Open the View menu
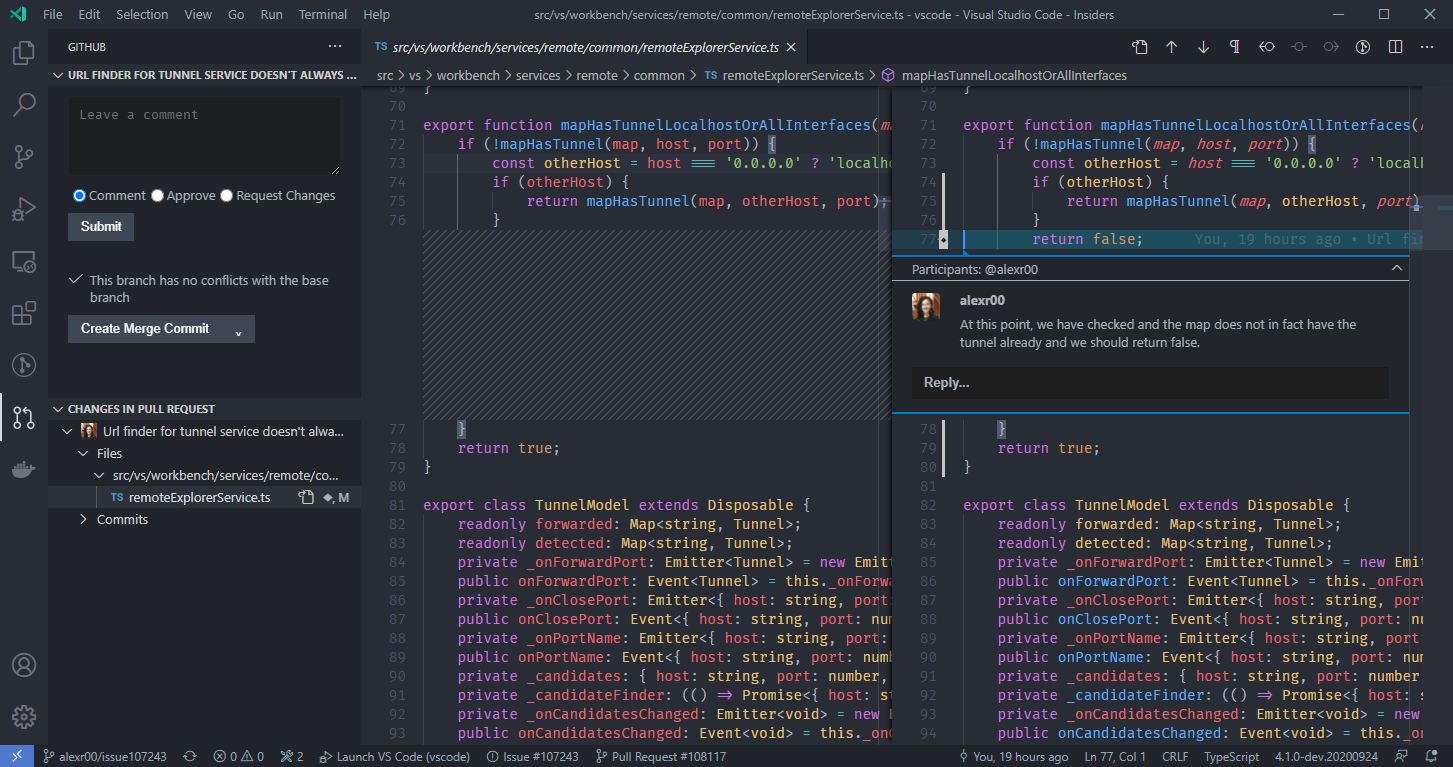 (x=198, y=15)
